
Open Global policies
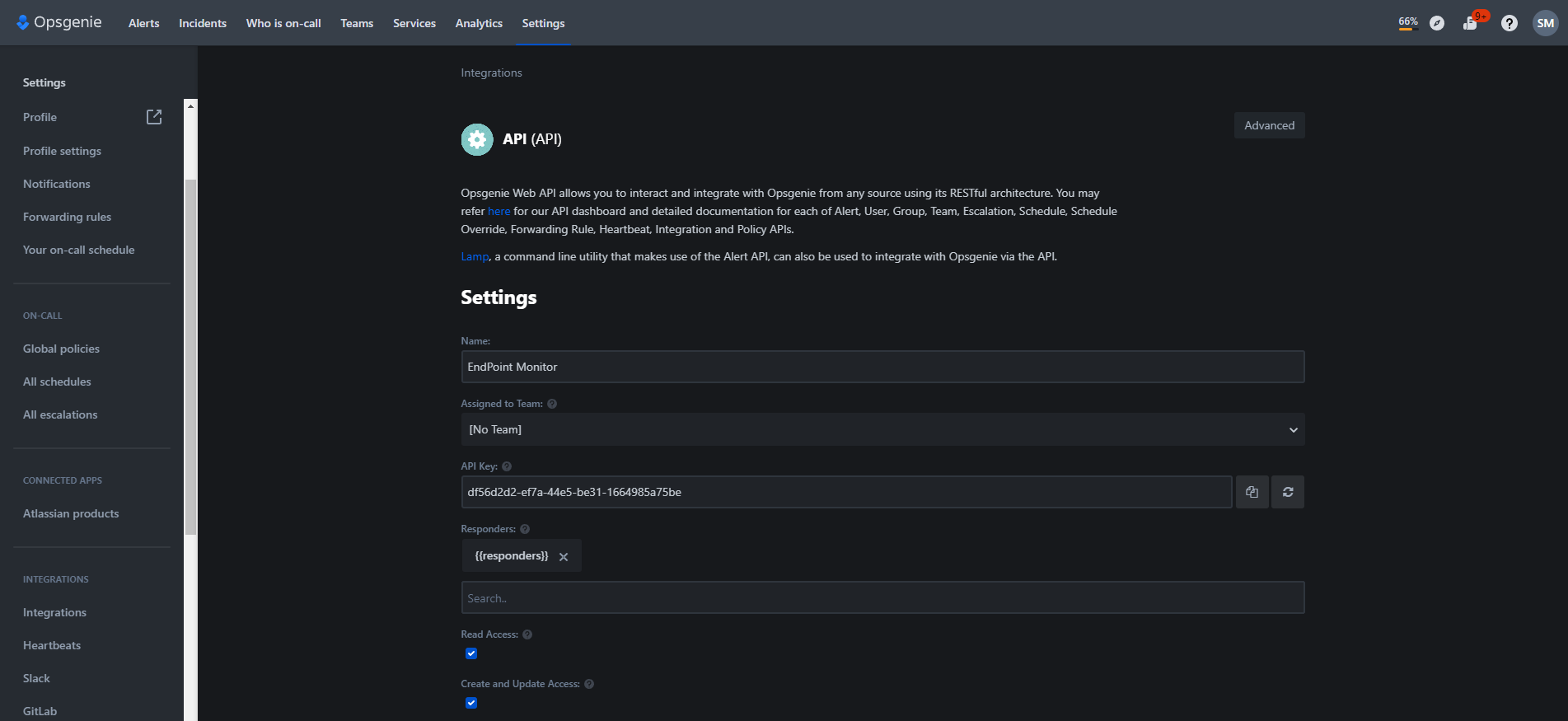pyautogui.click(x=61, y=349)
